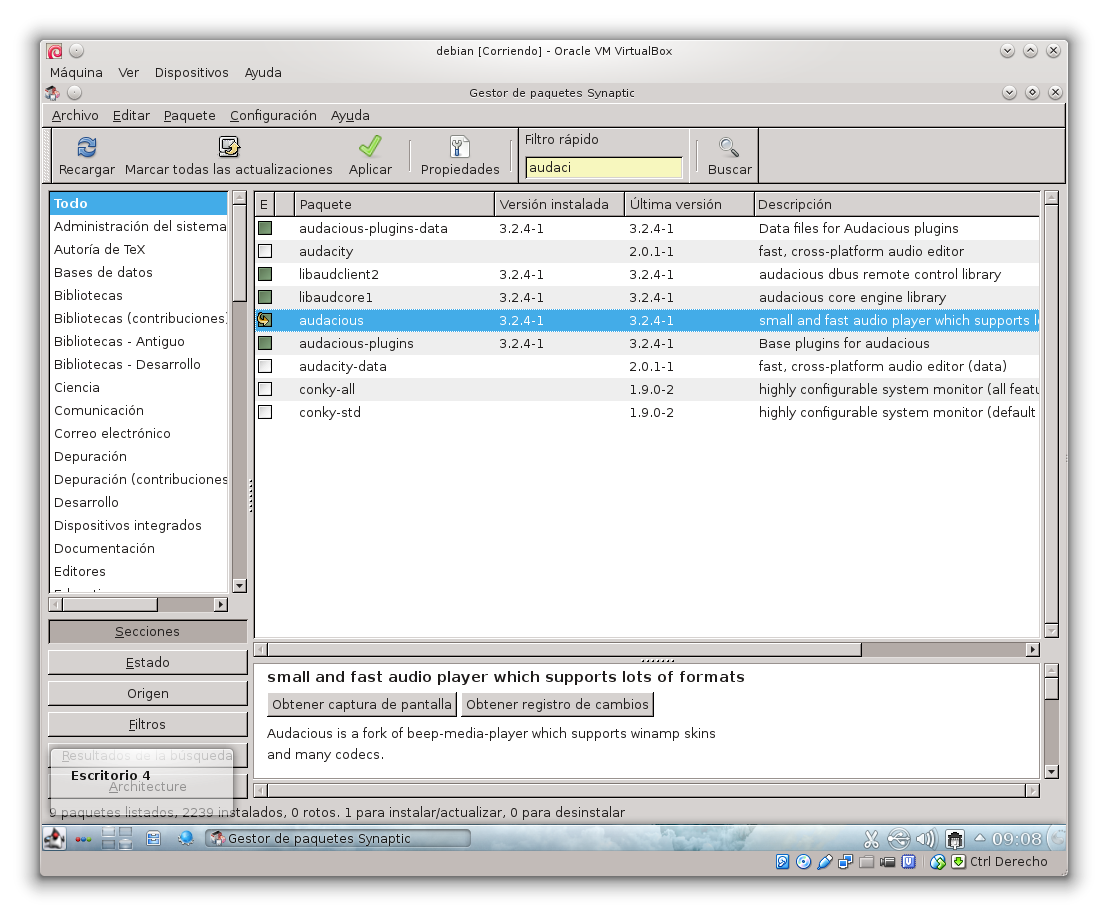The image size is (1108, 916).
Task: Click category list scroll up arrow
Action: (240, 197)
